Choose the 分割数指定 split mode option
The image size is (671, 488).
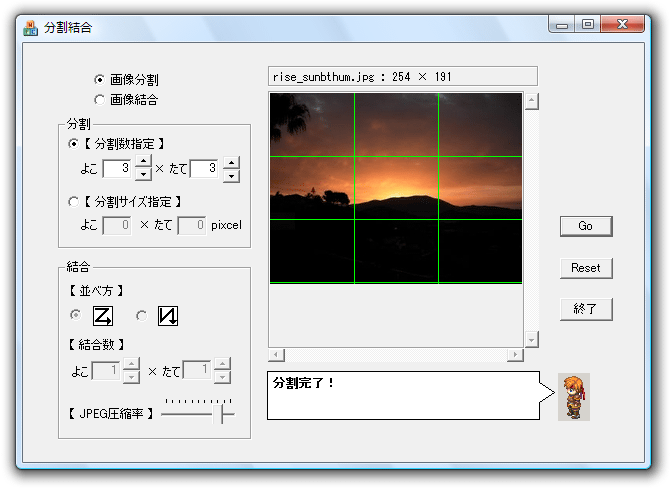74,144
